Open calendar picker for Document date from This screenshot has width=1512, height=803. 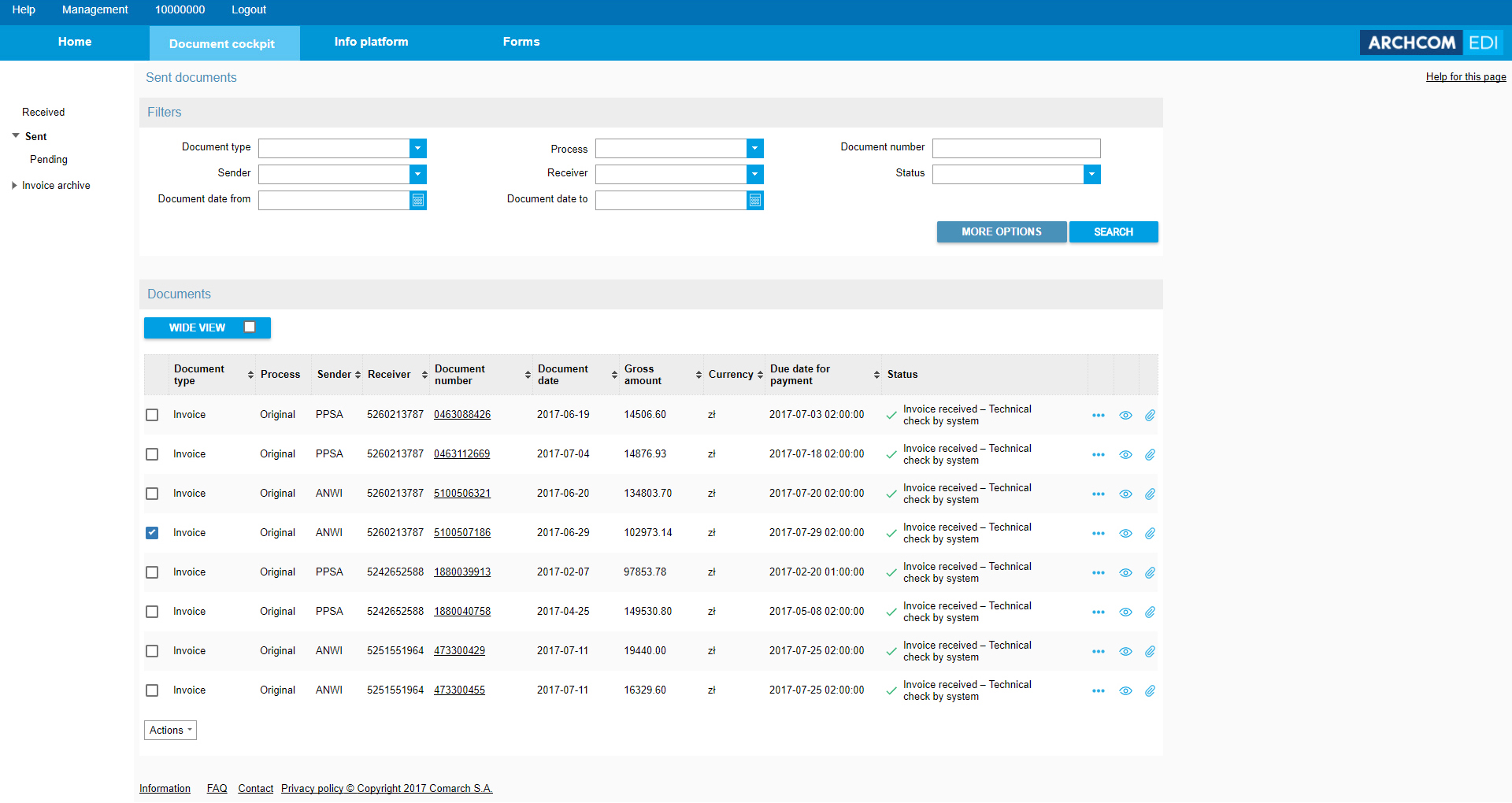(x=418, y=201)
